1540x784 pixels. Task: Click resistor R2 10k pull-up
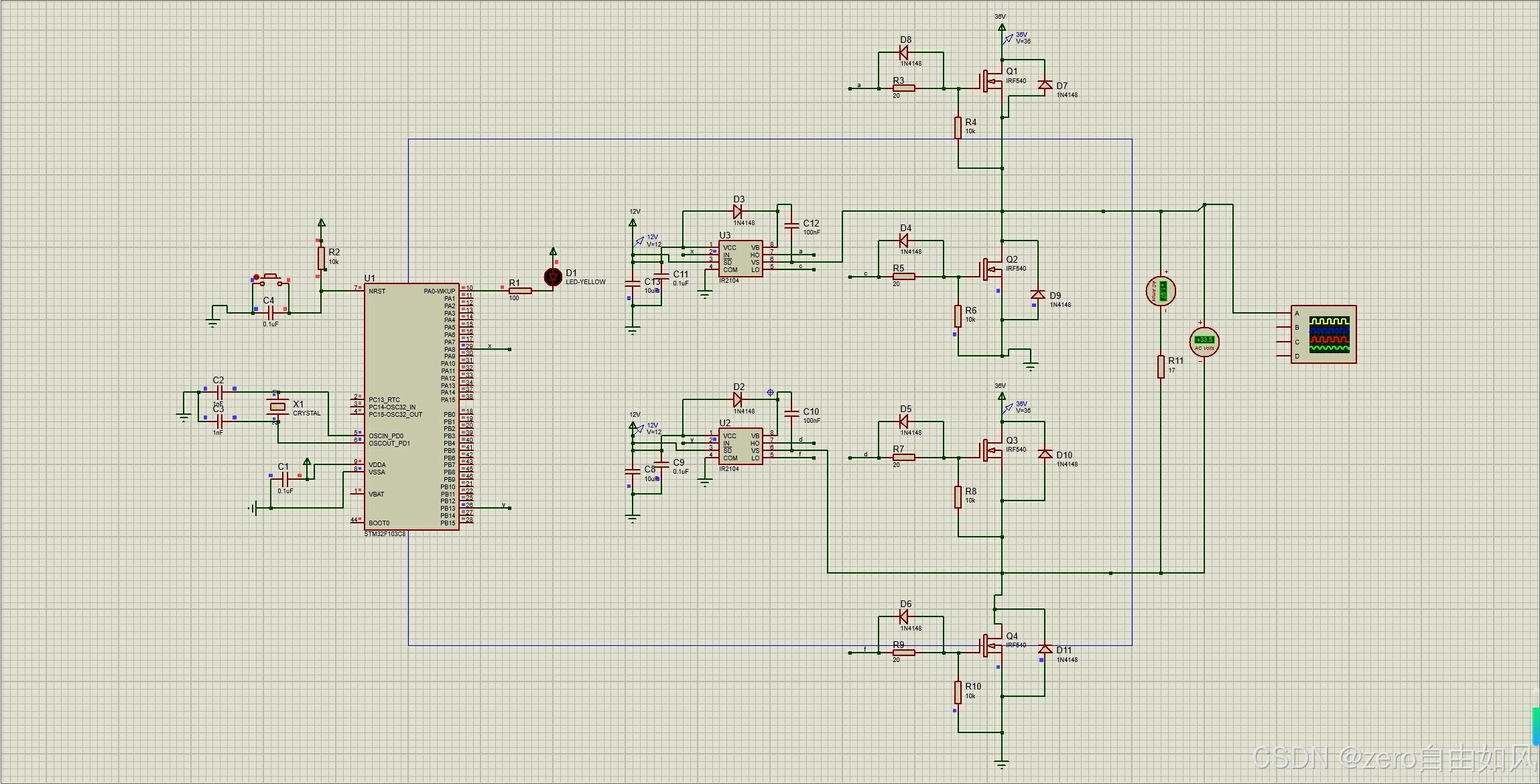pos(321,258)
